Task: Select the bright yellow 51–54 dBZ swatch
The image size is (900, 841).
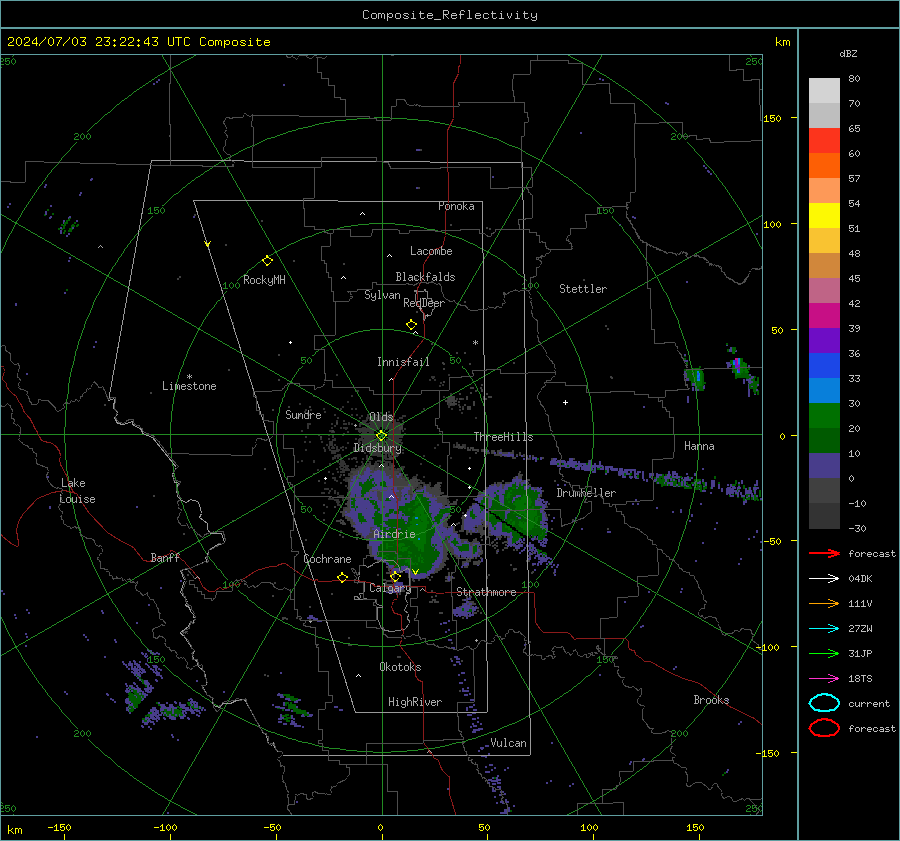Action: 824,216
